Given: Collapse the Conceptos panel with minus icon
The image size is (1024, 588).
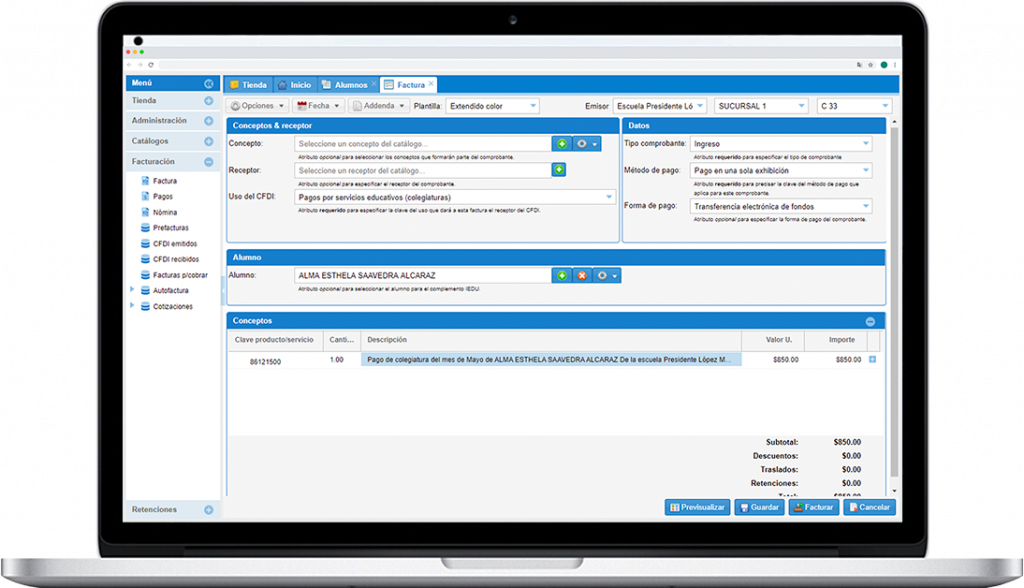Looking at the screenshot, I should pos(870,321).
